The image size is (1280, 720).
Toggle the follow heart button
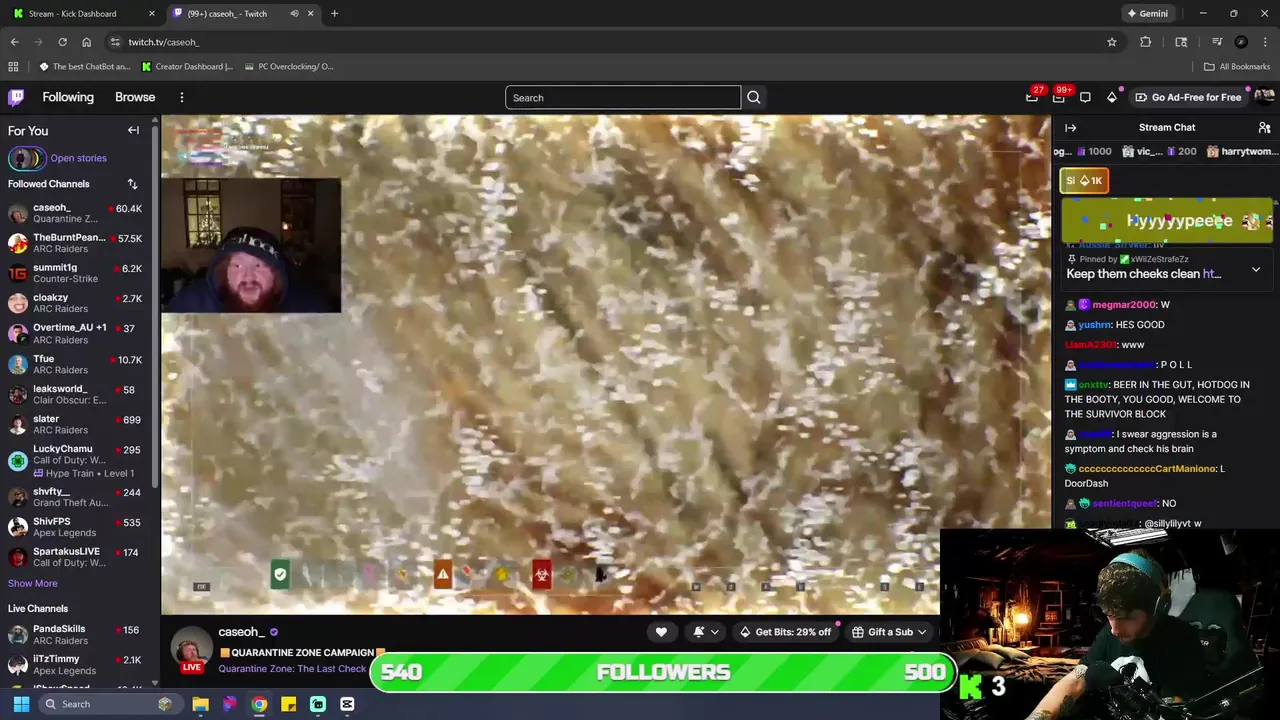661,632
